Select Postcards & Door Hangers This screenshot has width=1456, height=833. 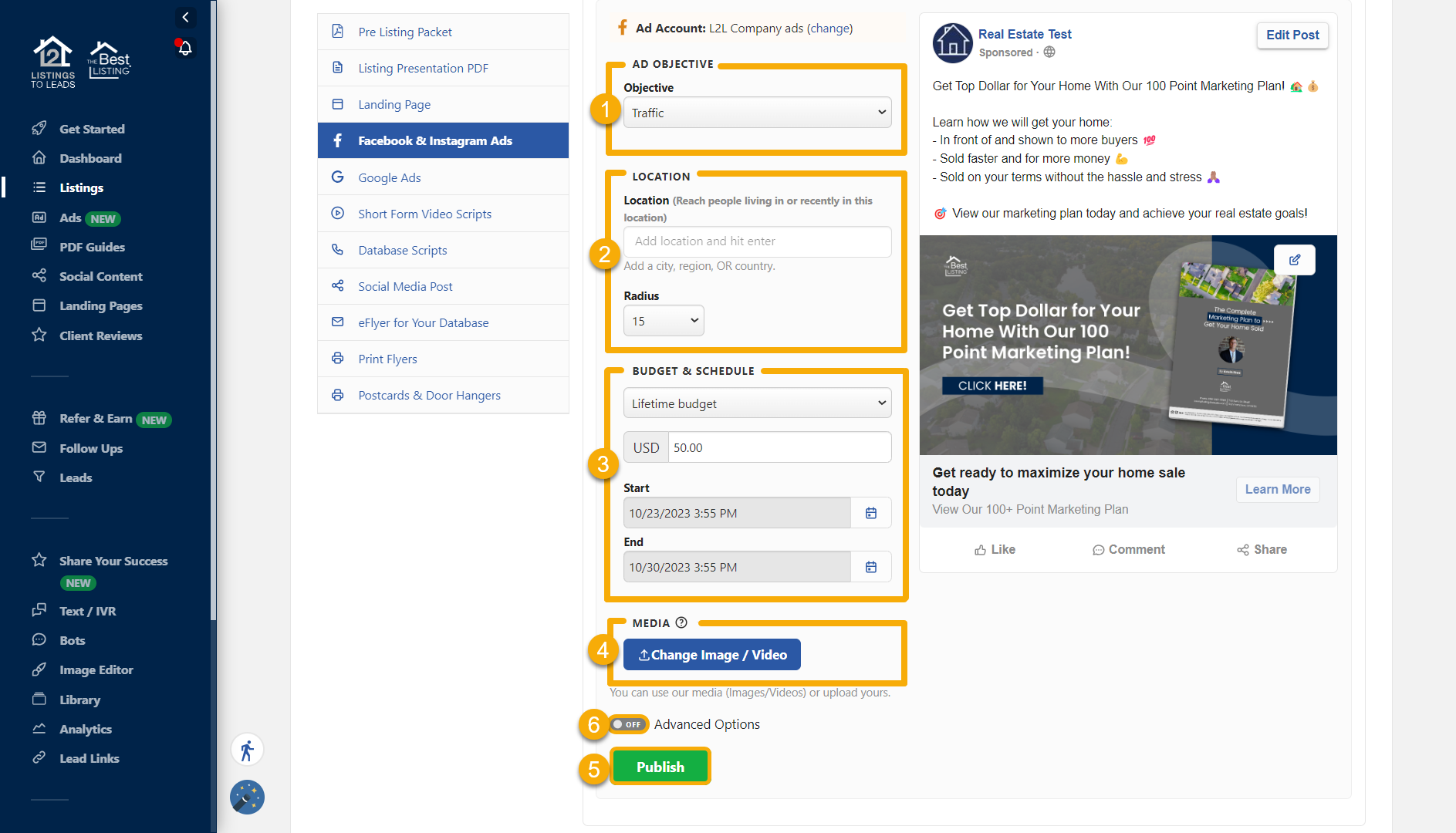[x=428, y=395]
